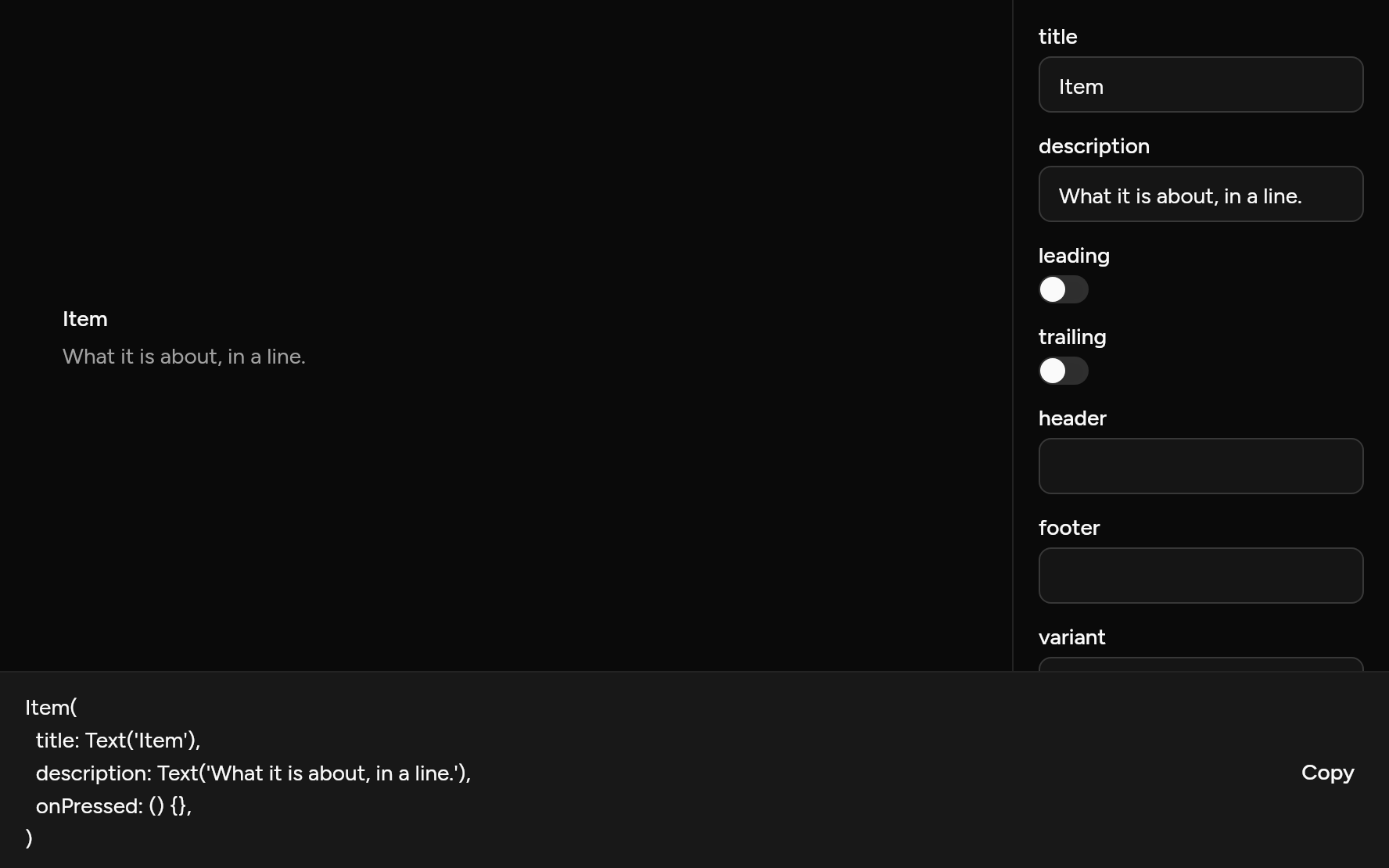Viewport: 1389px width, 868px height.
Task: Click the description input field
Action: click(x=1201, y=194)
